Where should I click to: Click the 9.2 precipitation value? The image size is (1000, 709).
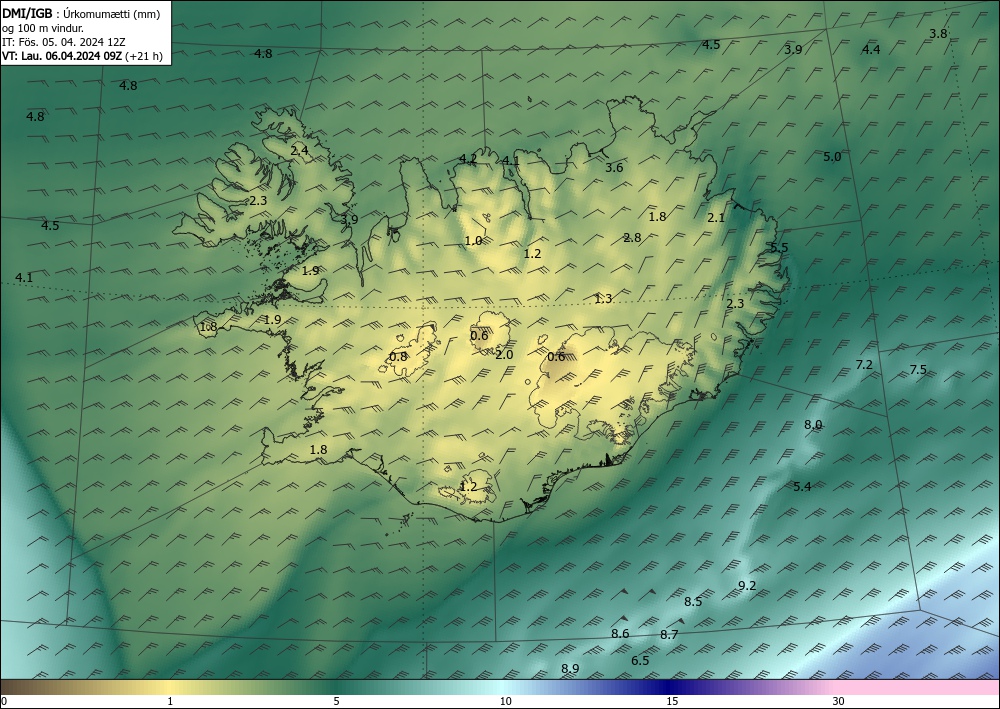pos(747,586)
